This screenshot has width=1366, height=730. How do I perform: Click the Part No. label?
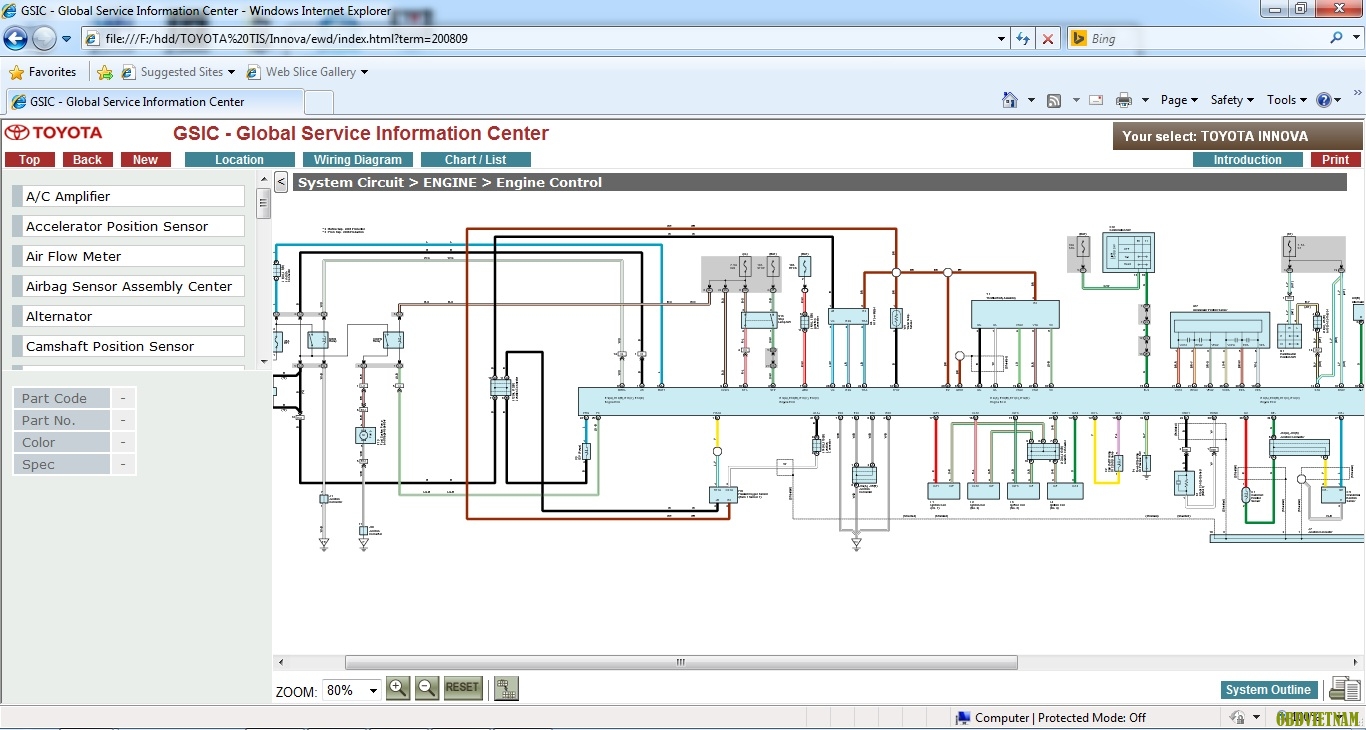(x=61, y=420)
